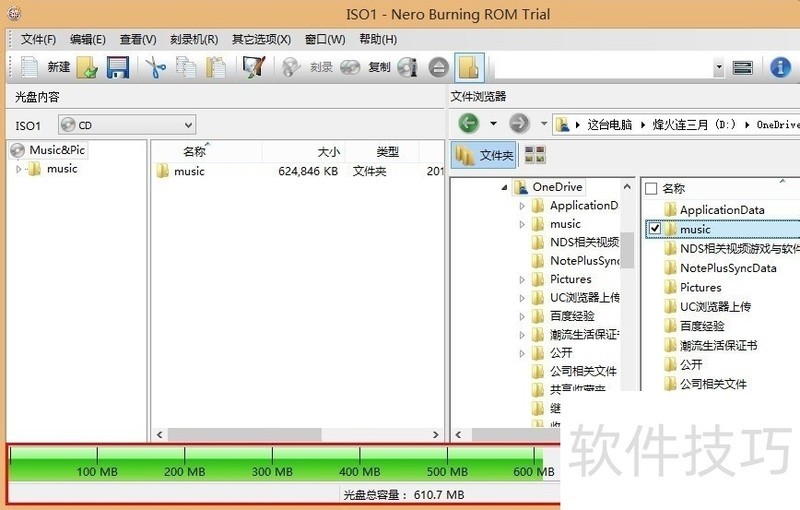Open the CD disc type dropdown
800x510 pixels.
tap(127, 125)
